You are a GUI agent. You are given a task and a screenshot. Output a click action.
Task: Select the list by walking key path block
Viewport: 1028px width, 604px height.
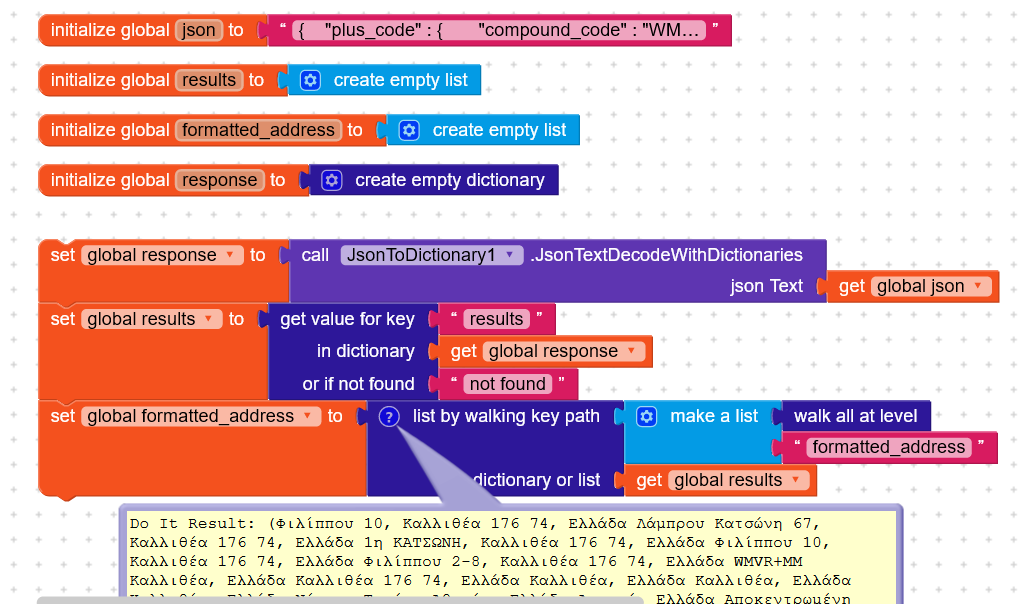tap(505, 416)
